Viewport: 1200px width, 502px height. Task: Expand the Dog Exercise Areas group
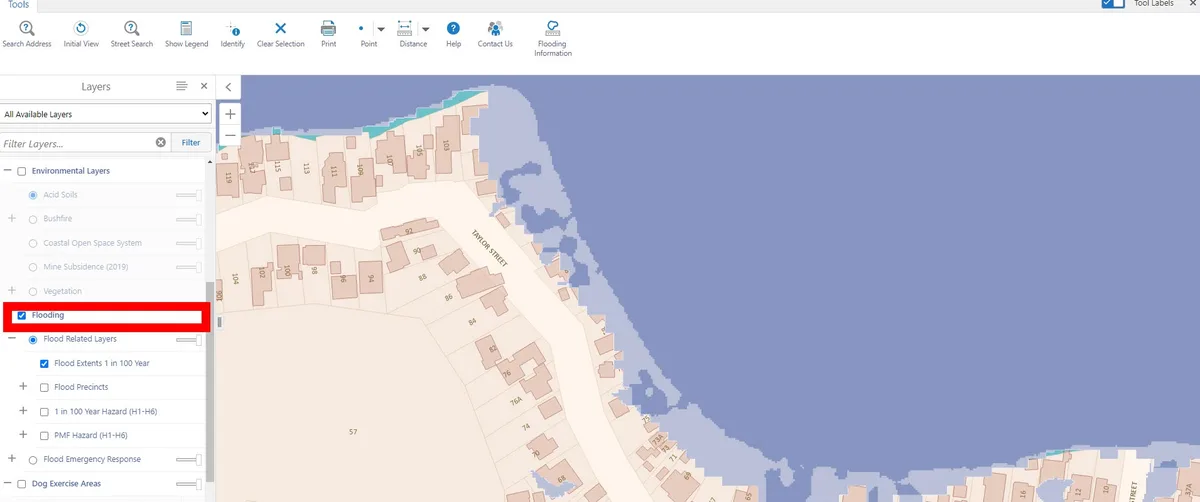pos(8,483)
